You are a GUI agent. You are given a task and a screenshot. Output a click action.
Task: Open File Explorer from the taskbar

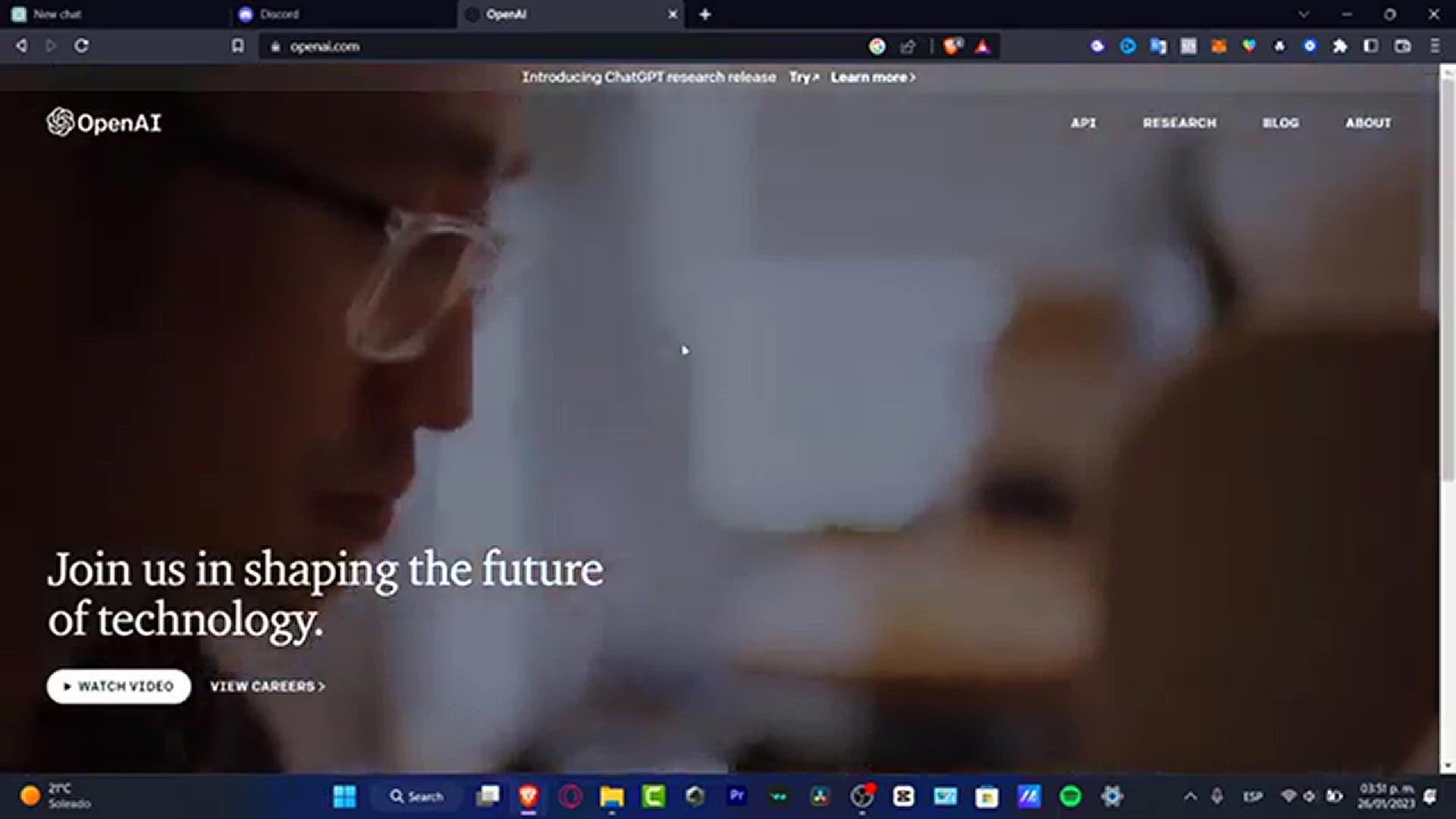[x=611, y=796]
